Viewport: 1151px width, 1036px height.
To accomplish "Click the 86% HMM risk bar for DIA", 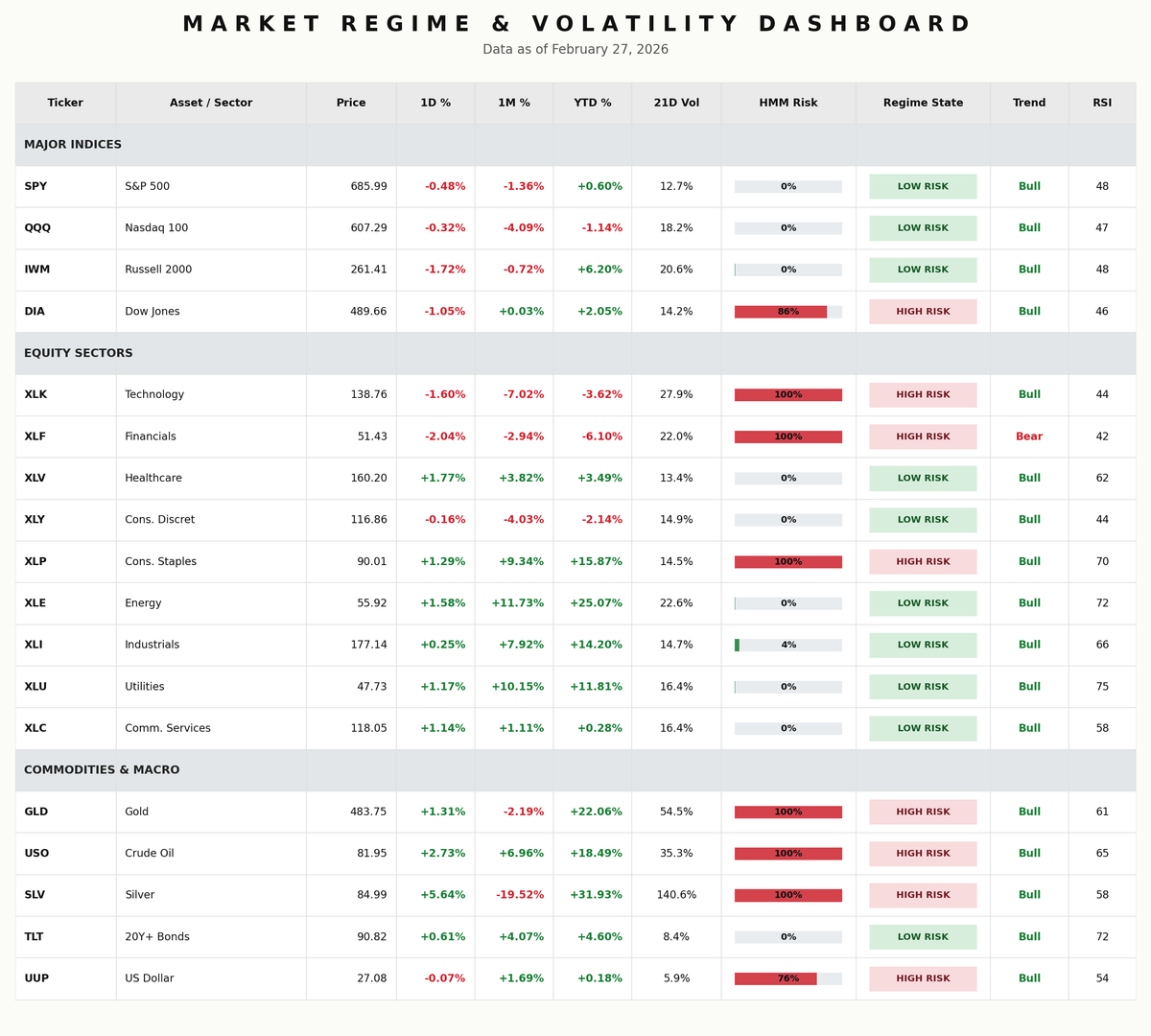I will pos(787,311).
